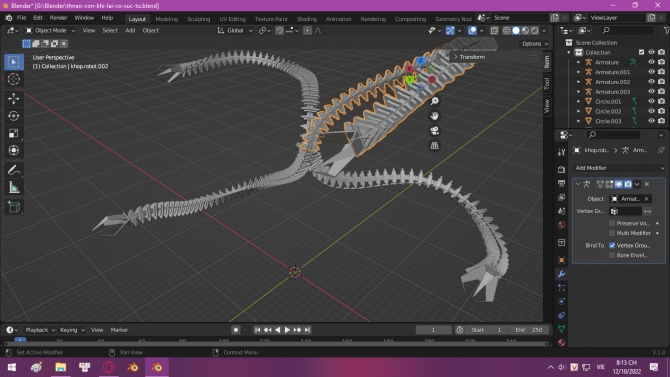Clear the modifier Object field
Image resolution: width=670 pixels, height=377 pixels.
click(x=646, y=199)
